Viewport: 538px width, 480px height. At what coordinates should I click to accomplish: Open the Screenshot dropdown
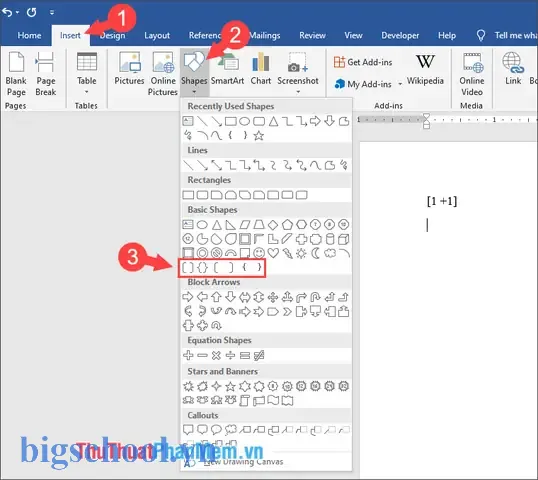coord(298,73)
